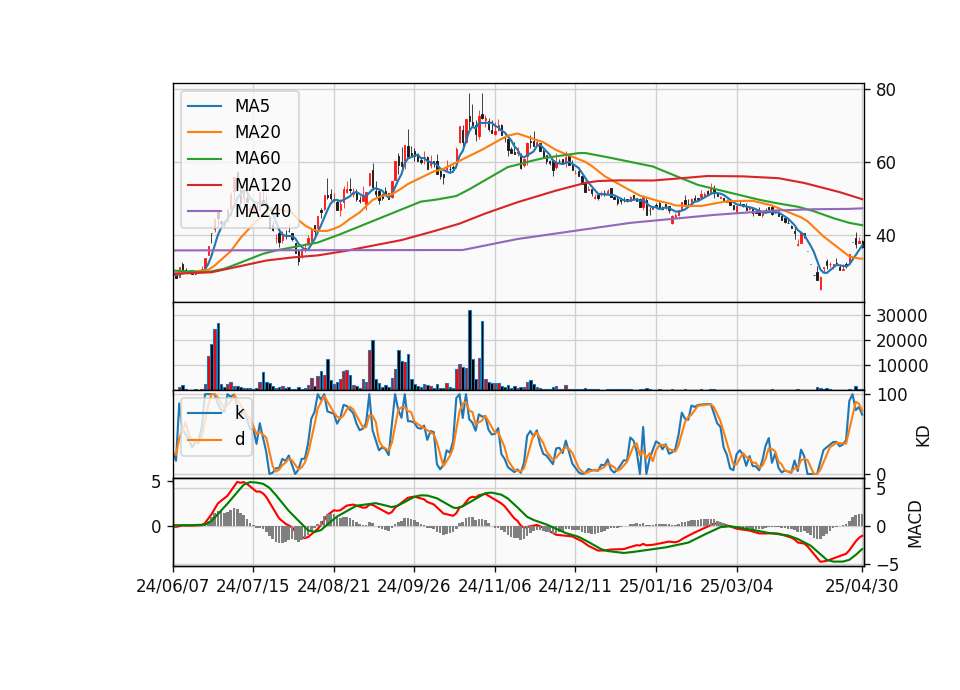Click the 24/06/07 date label

173,586
